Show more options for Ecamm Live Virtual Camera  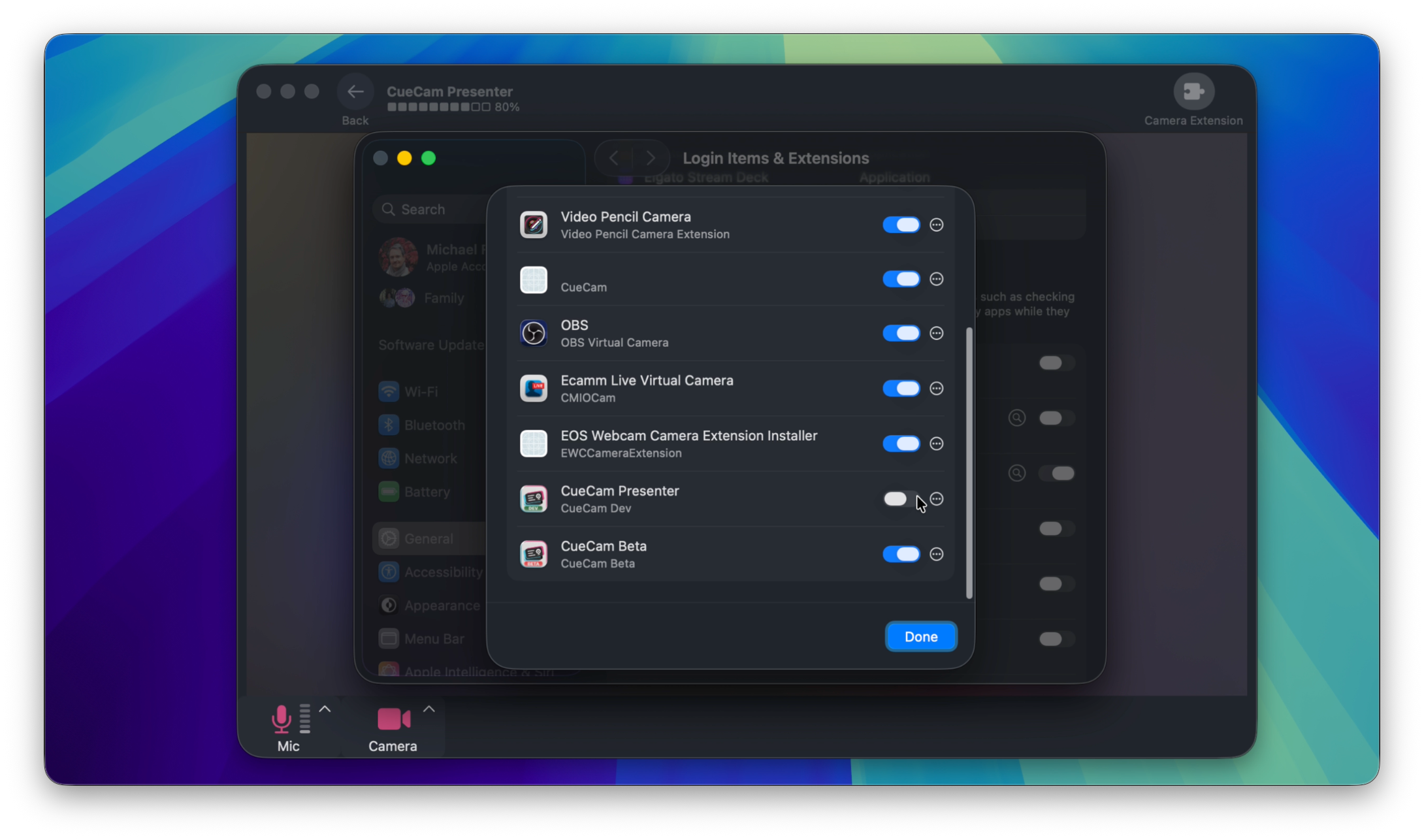(936, 389)
